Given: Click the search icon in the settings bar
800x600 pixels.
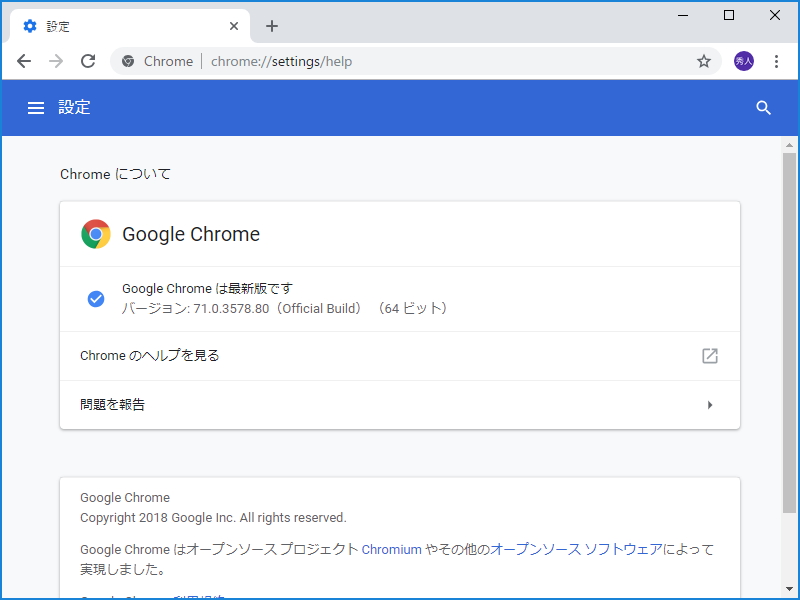Looking at the screenshot, I should (763, 107).
